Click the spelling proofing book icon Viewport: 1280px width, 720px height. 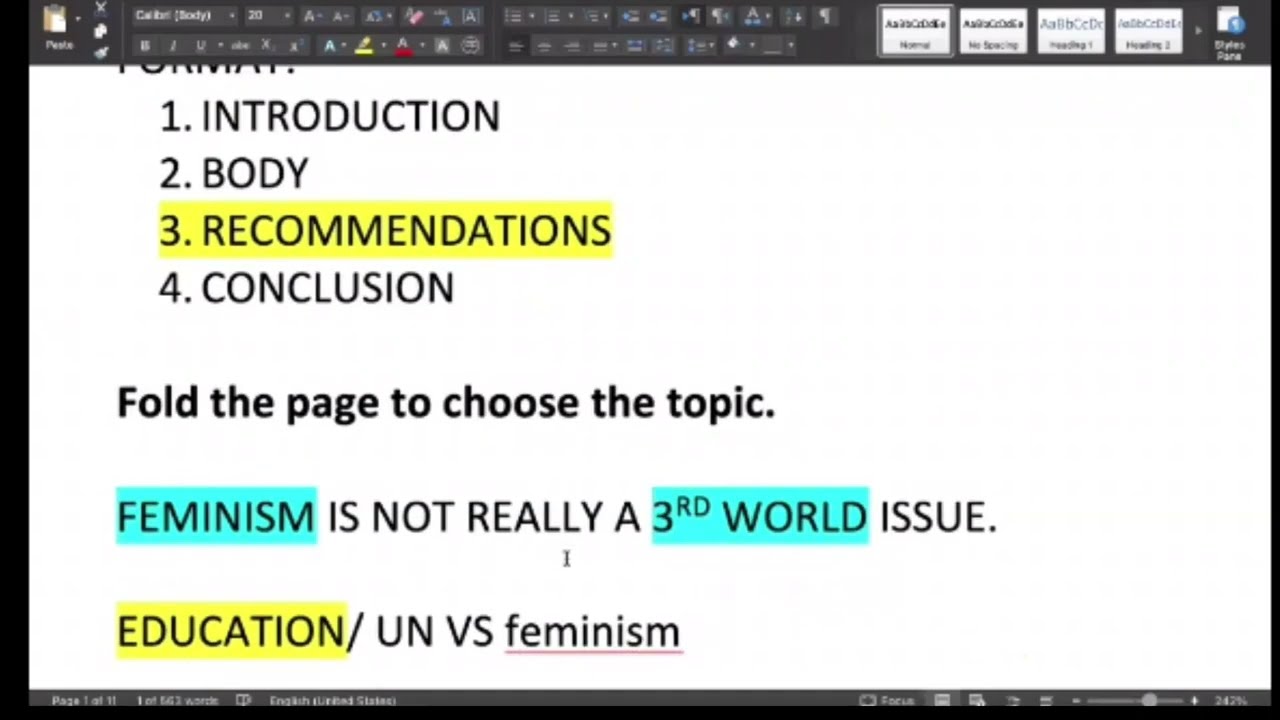coord(243,701)
